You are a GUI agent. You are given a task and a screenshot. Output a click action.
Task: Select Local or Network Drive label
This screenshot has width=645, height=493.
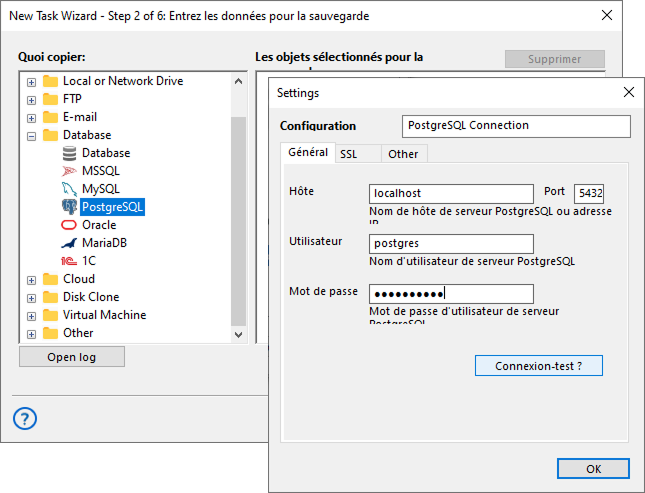(123, 81)
